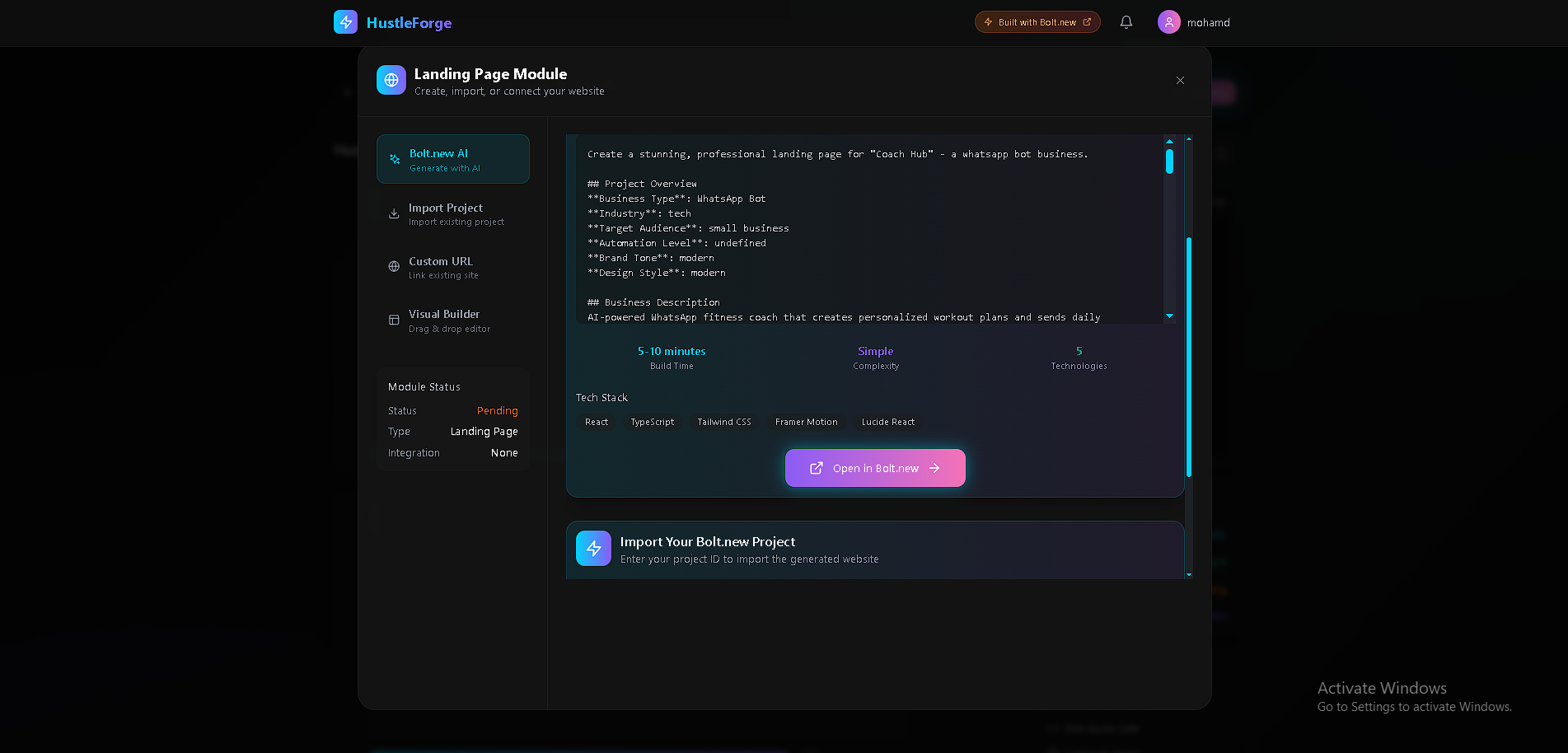Click the mohamd user avatar icon

point(1169,22)
